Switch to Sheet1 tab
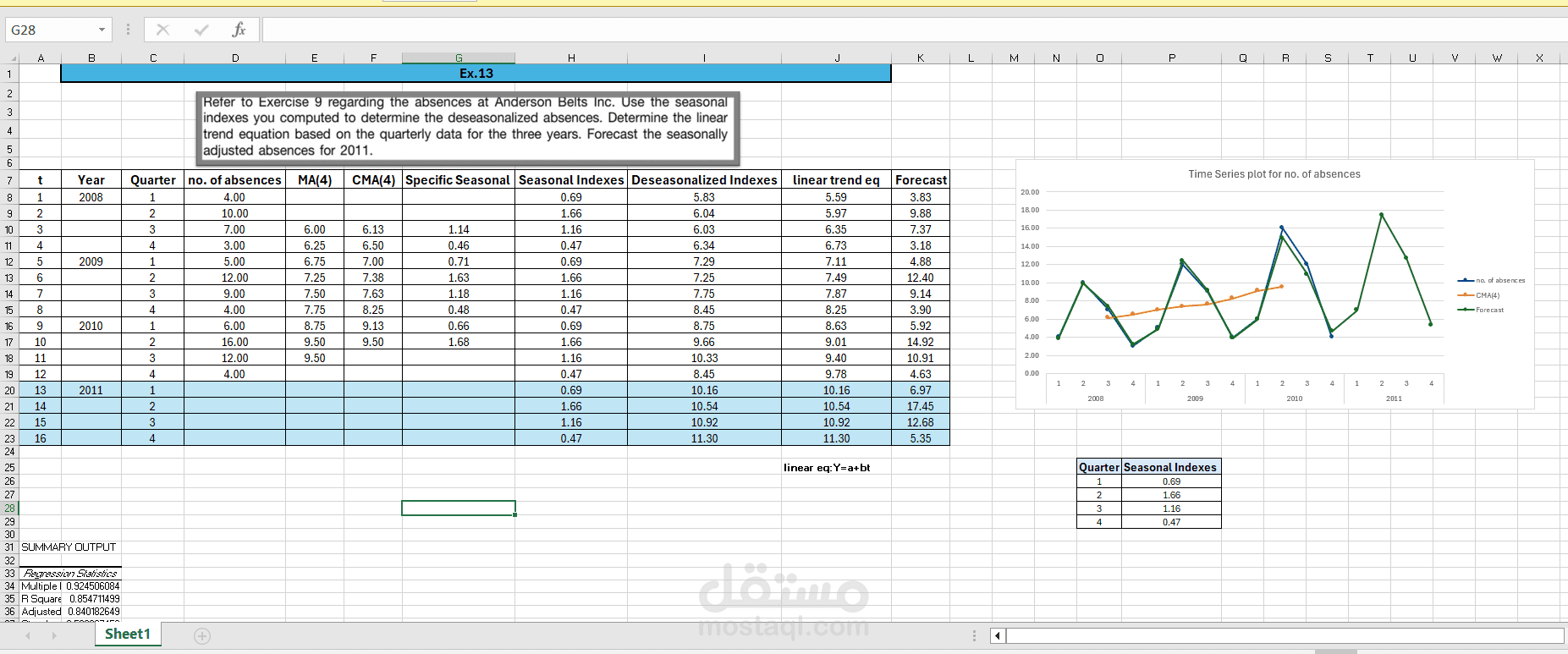Image resolution: width=1568 pixels, height=654 pixels. click(x=128, y=634)
